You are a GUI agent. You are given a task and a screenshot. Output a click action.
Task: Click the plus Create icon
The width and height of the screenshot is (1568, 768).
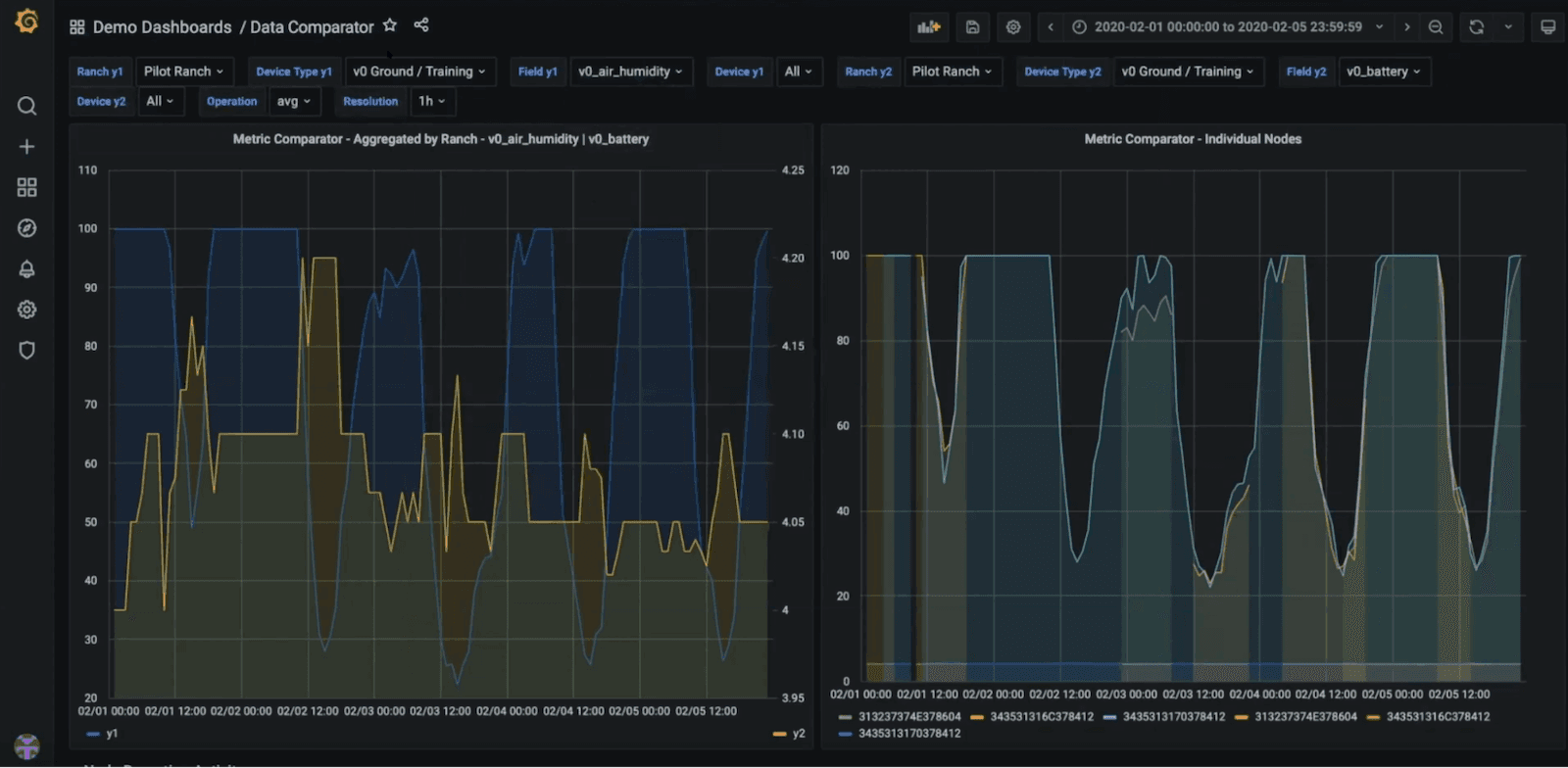click(x=27, y=147)
